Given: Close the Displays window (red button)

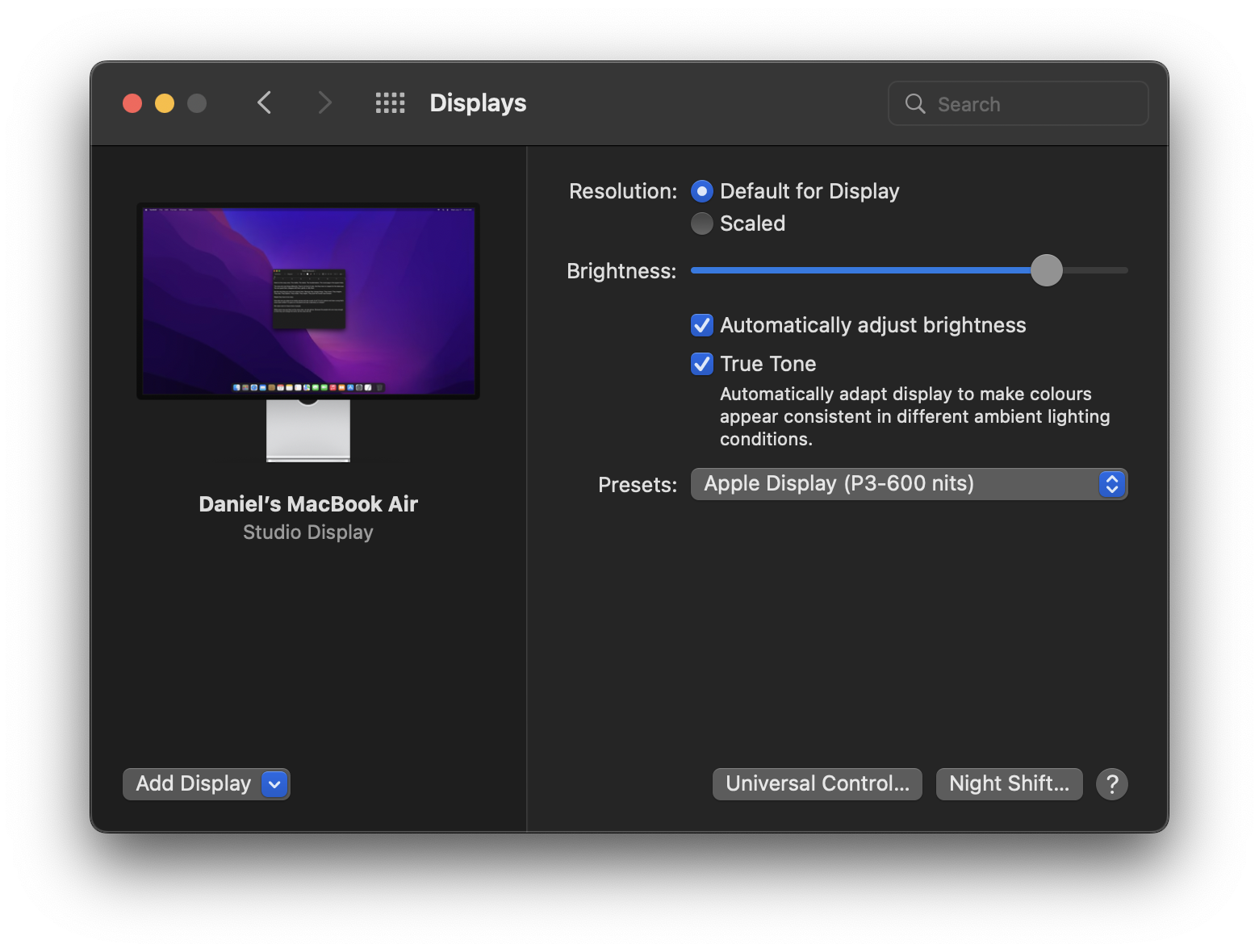Looking at the screenshot, I should (132, 103).
